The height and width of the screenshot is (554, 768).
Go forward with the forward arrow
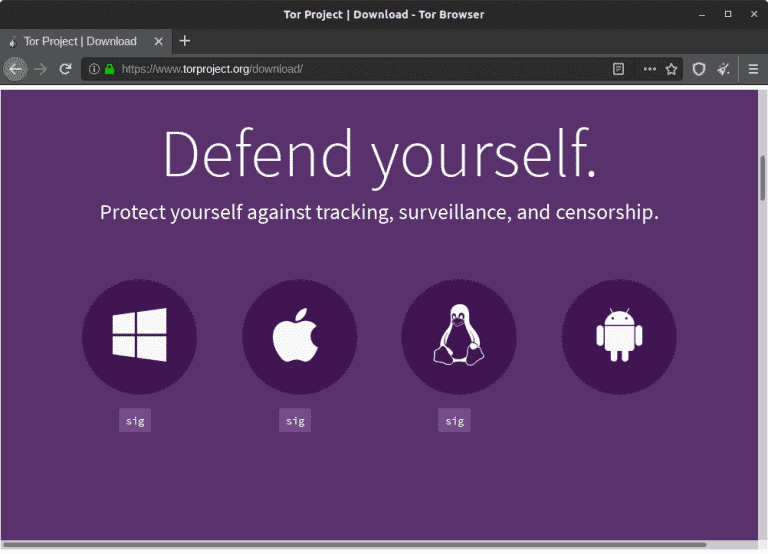[41, 69]
